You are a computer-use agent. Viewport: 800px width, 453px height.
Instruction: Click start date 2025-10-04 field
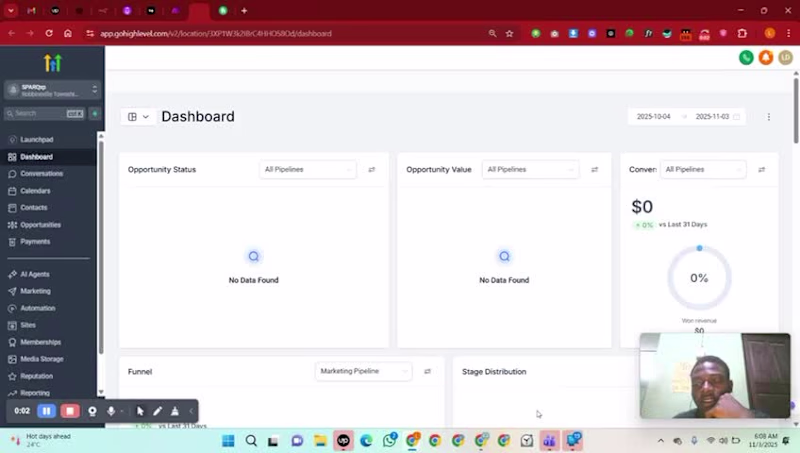(654, 117)
